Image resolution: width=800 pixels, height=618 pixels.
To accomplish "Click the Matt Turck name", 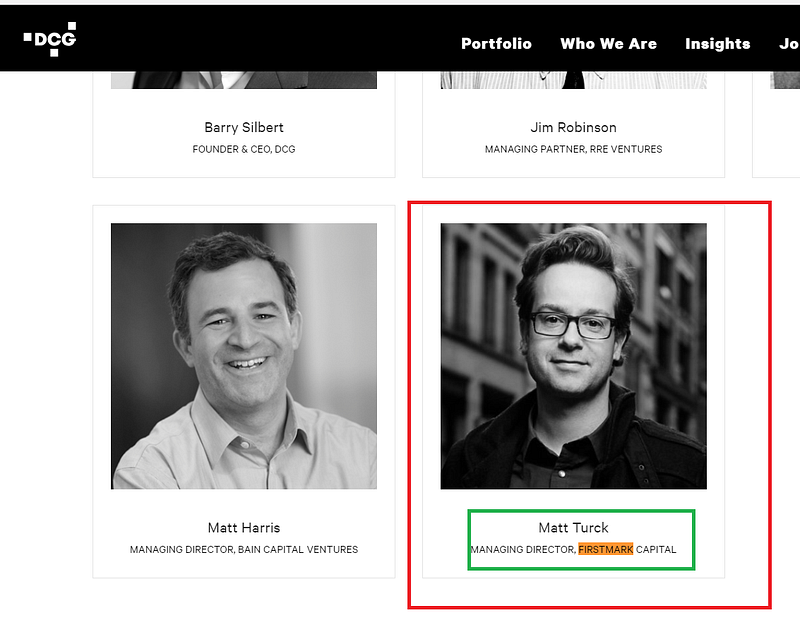I will click(x=573, y=527).
